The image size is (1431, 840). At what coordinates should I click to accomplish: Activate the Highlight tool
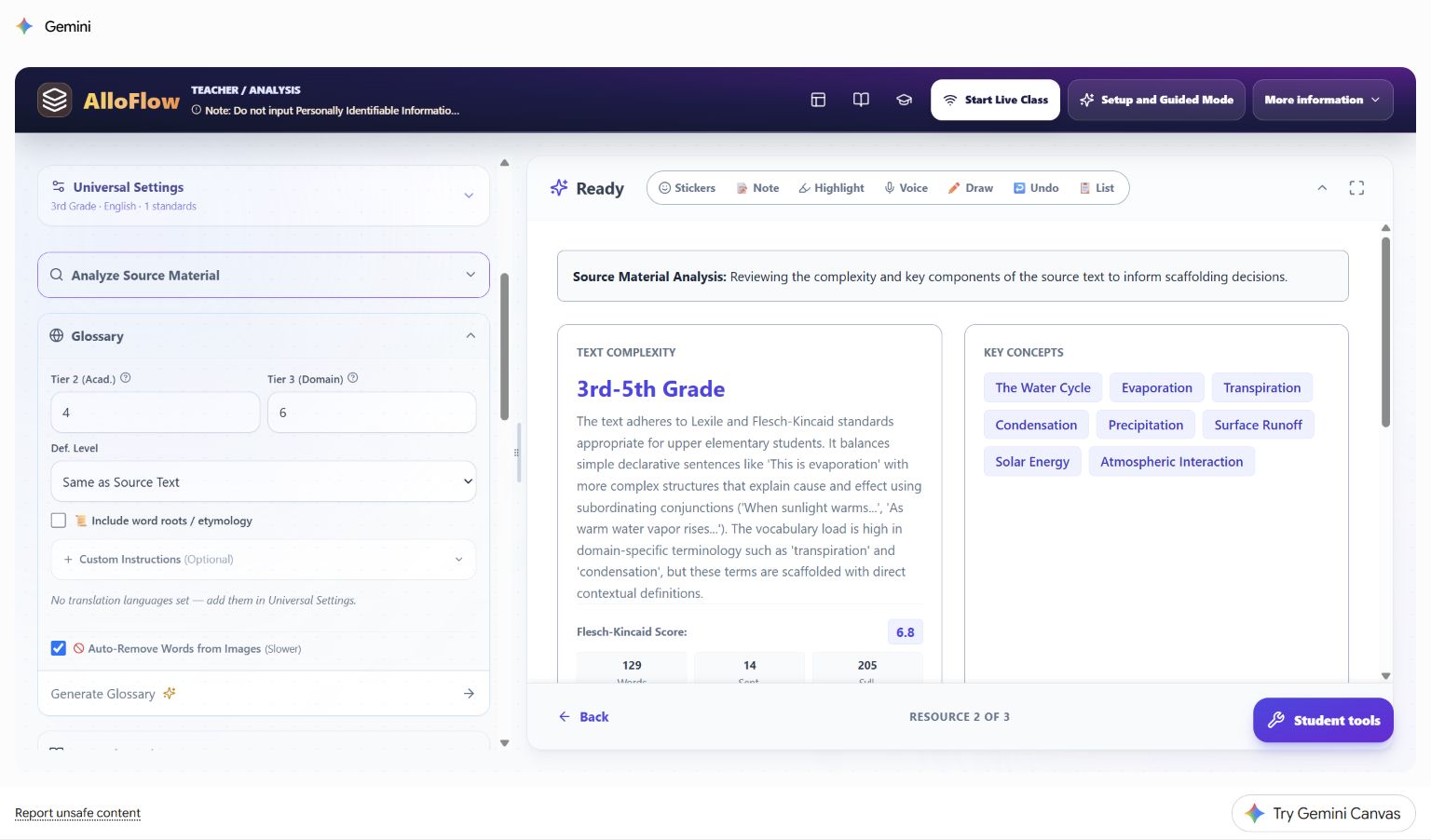pyautogui.click(x=831, y=188)
